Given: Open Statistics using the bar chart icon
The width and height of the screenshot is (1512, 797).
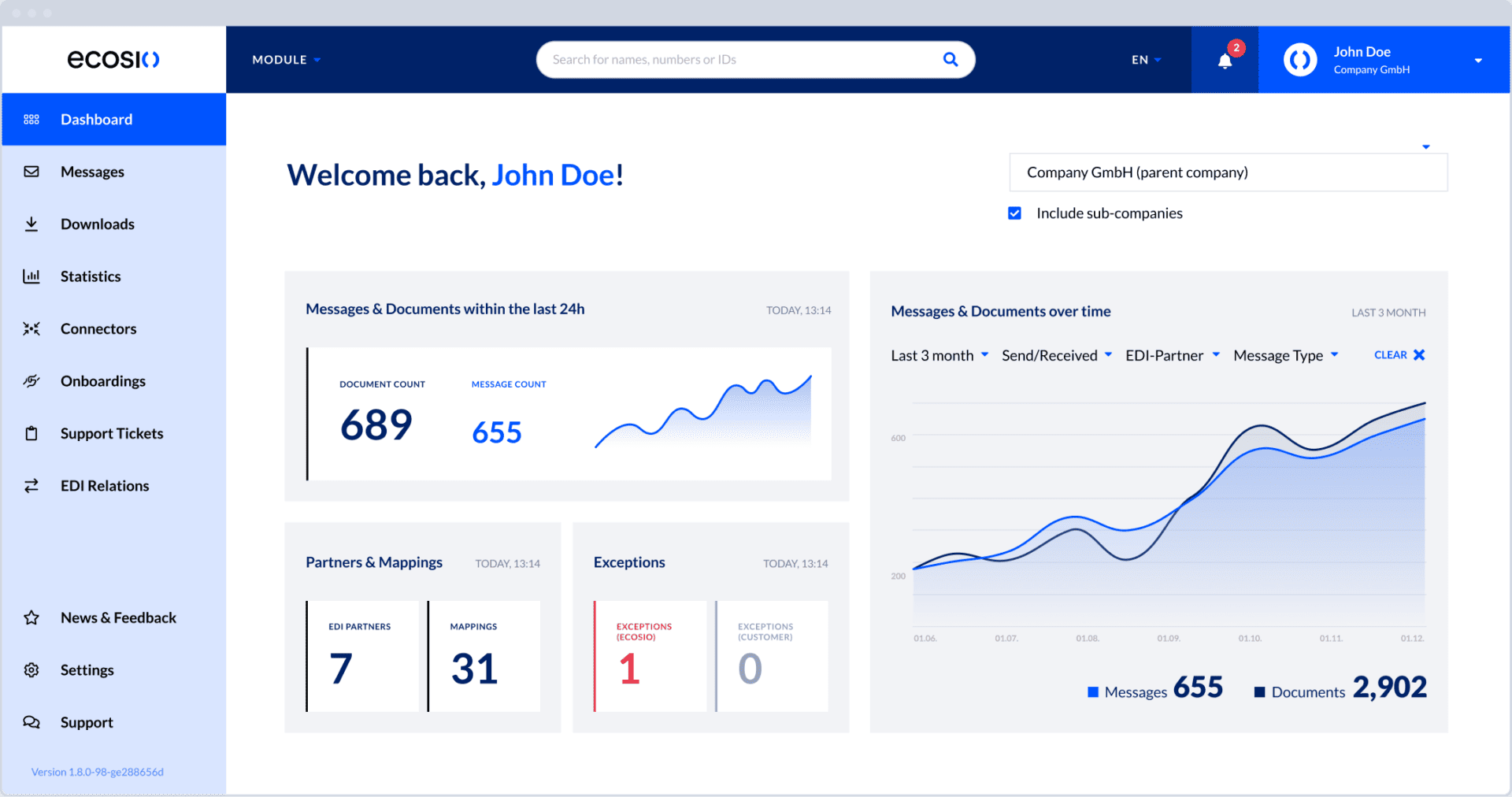Looking at the screenshot, I should click(31, 276).
